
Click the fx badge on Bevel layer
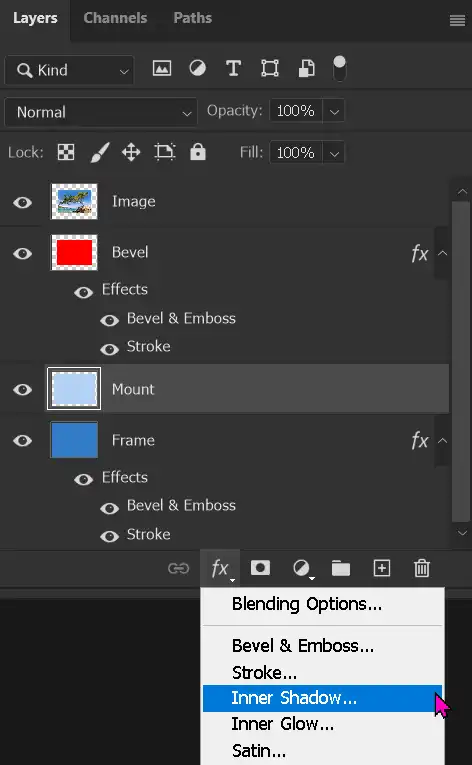(420, 253)
